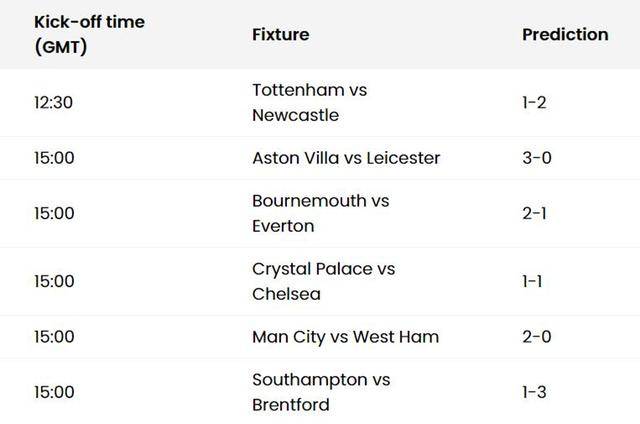Select the Aston Villa vs Leicester fixture
This screenshot has width=640, height=424.
(346, 158)
